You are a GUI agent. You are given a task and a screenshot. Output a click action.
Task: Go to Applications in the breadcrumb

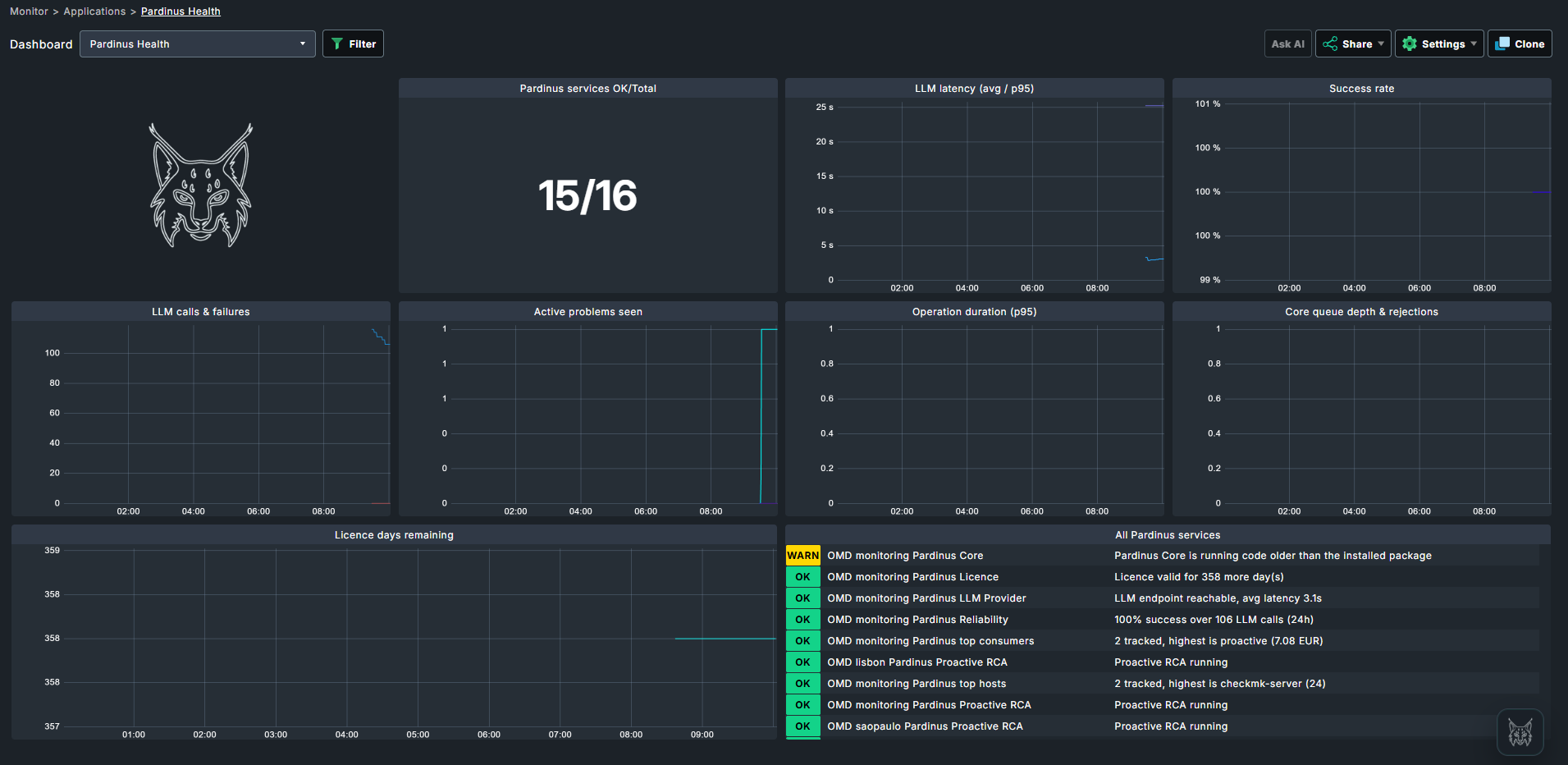coord(94,11)
